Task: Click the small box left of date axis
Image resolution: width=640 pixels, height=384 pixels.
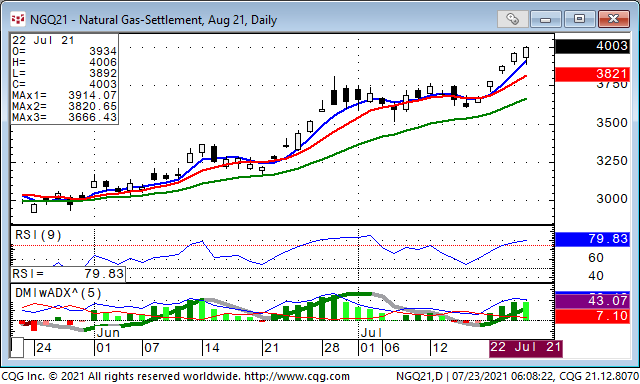Action: point(17,348)
